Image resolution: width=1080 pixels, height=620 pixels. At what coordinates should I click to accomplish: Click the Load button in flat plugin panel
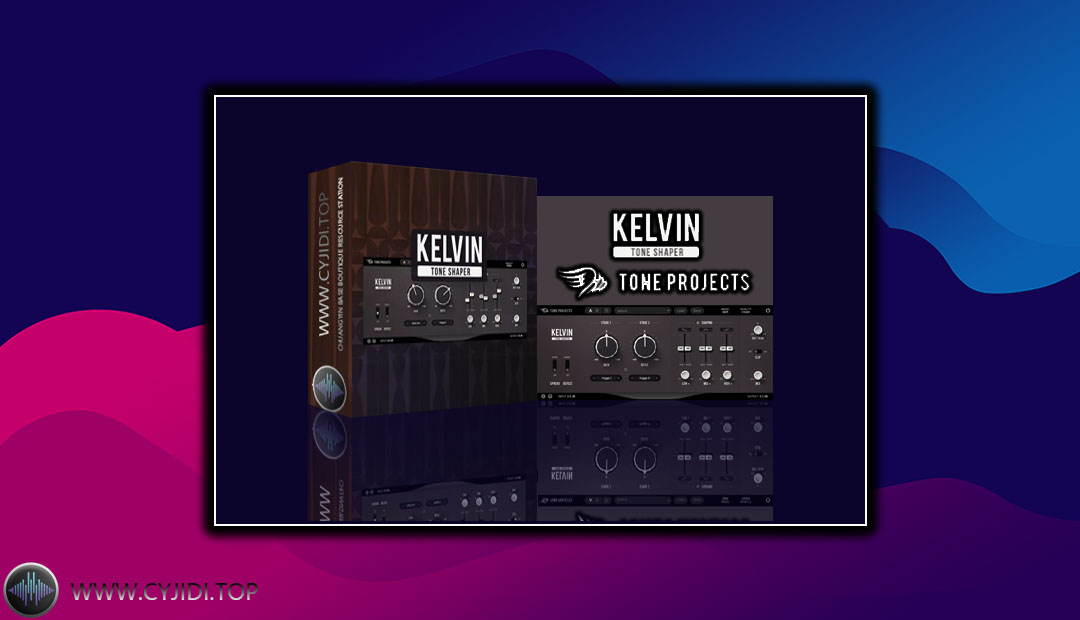681,311
